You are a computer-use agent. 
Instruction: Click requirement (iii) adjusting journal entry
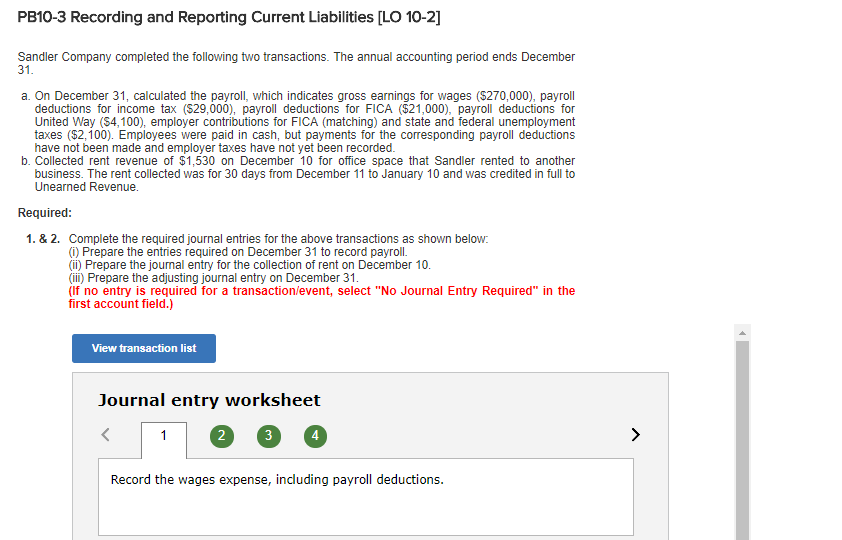213,278
